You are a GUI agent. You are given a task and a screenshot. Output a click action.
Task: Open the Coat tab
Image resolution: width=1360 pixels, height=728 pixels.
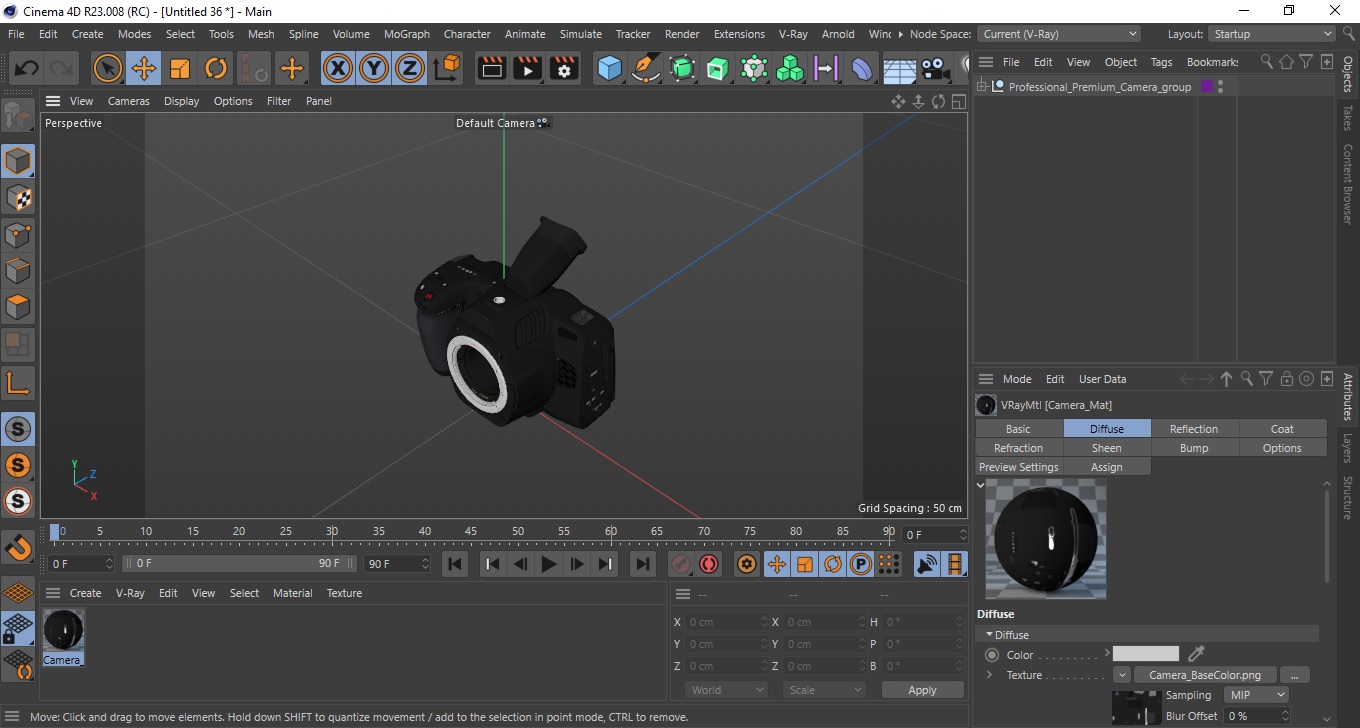(x=1282, y=429)
